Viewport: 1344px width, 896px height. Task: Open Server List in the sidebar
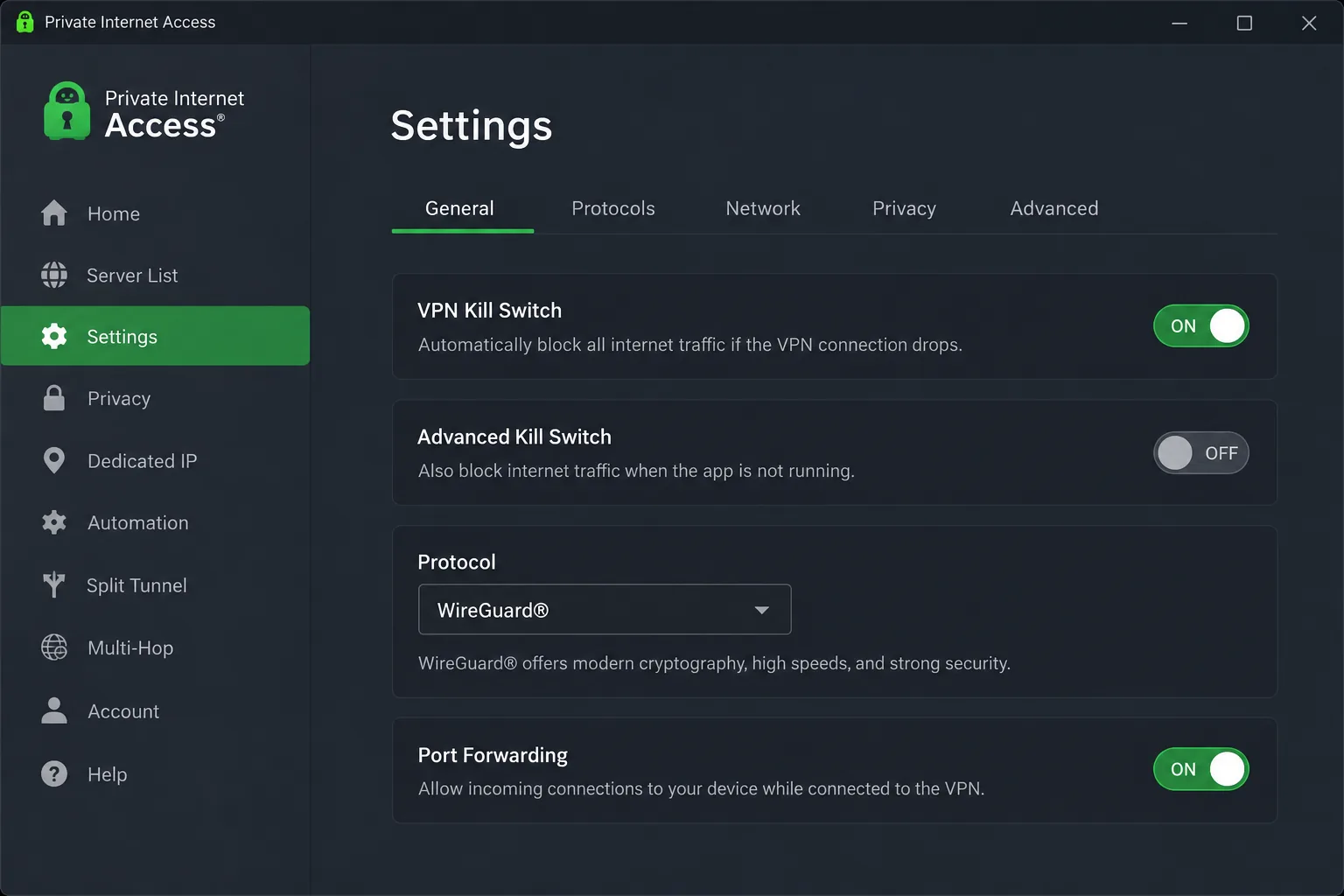pyautogui.click(x=132, y=276)
